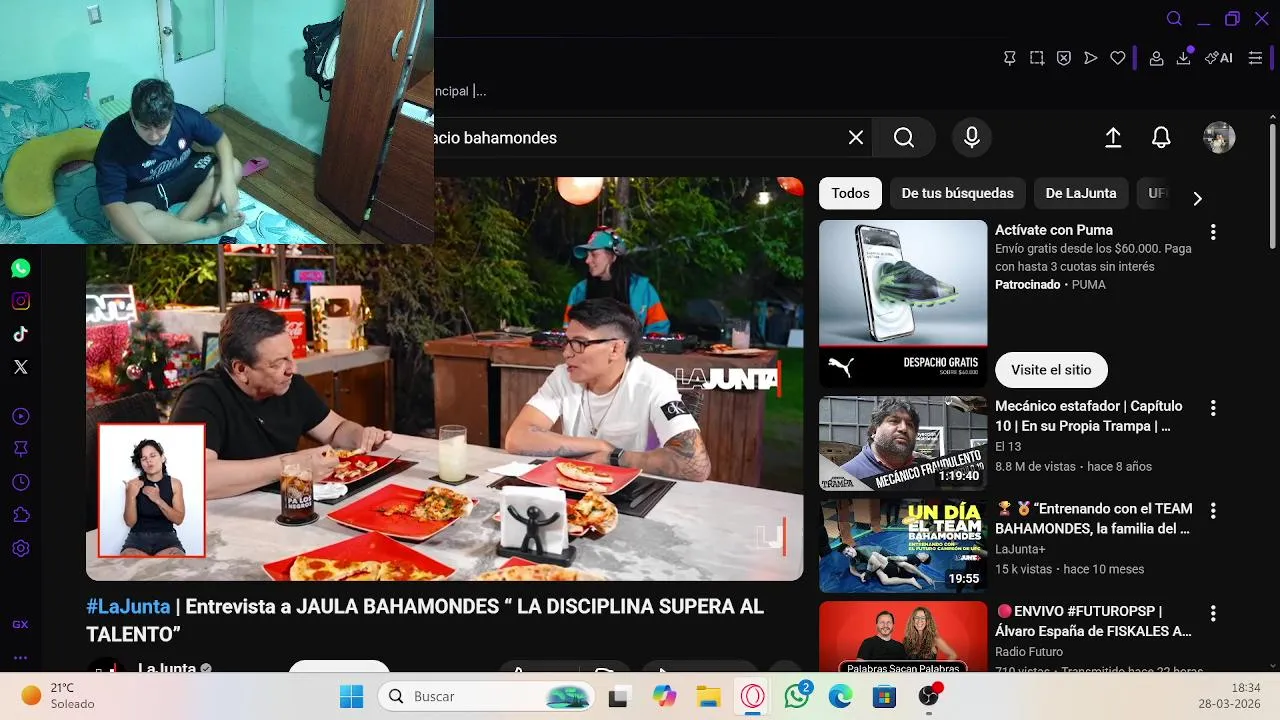The image size is (1280, 720).
Task: Open 'Mecánico estafador | Capítulo 10' title
Action: coord(1089,416)
